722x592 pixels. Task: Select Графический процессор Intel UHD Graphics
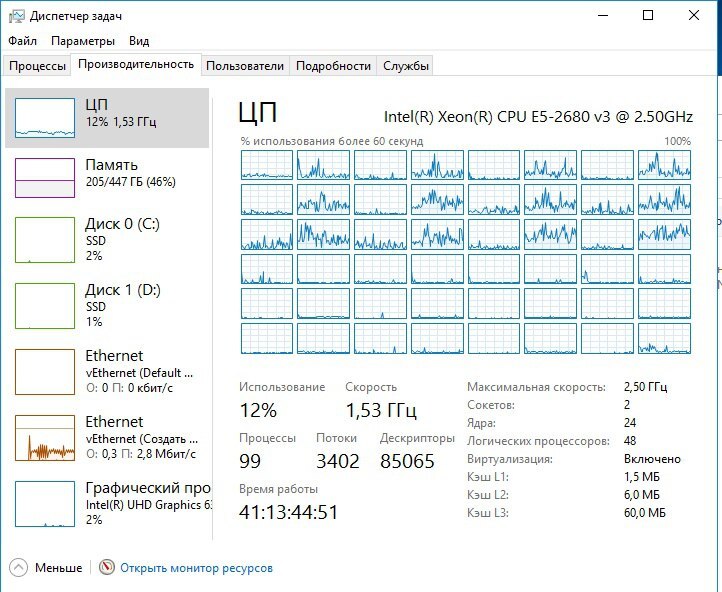pyautogui.click(x=44, y=504)
